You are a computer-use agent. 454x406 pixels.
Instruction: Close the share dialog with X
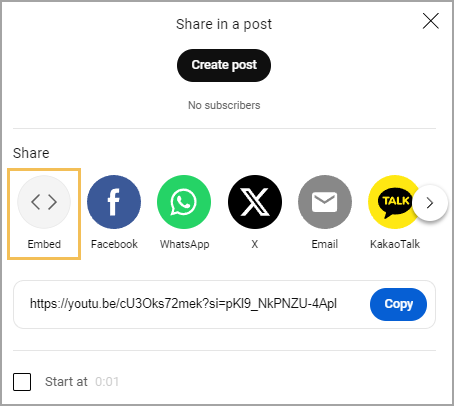tap(431, 21)
